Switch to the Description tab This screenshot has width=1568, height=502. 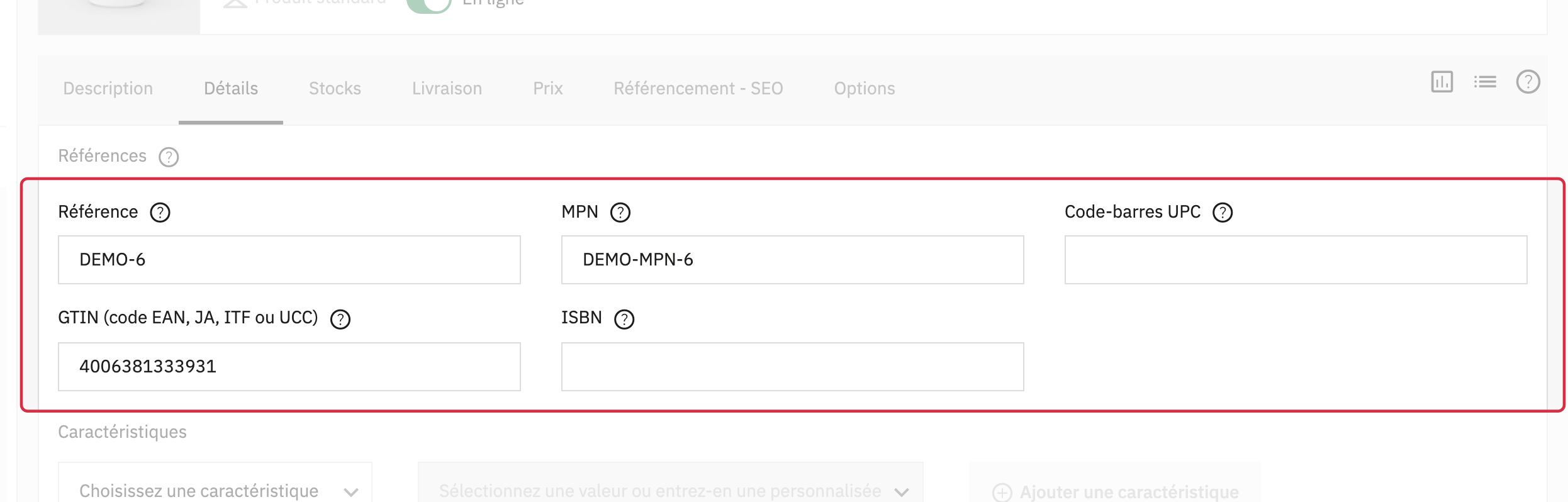(x=108, y=89)
